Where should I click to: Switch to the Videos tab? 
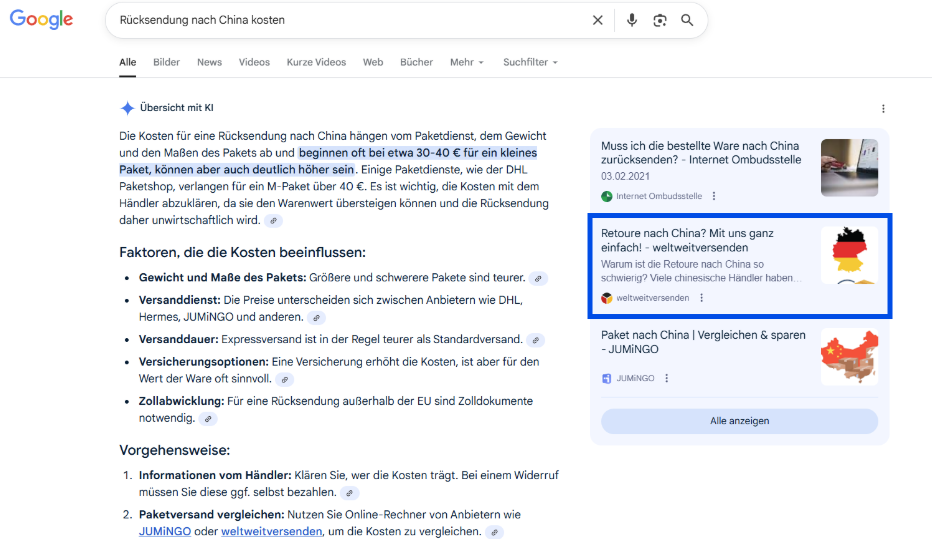[x=254, y=62]
